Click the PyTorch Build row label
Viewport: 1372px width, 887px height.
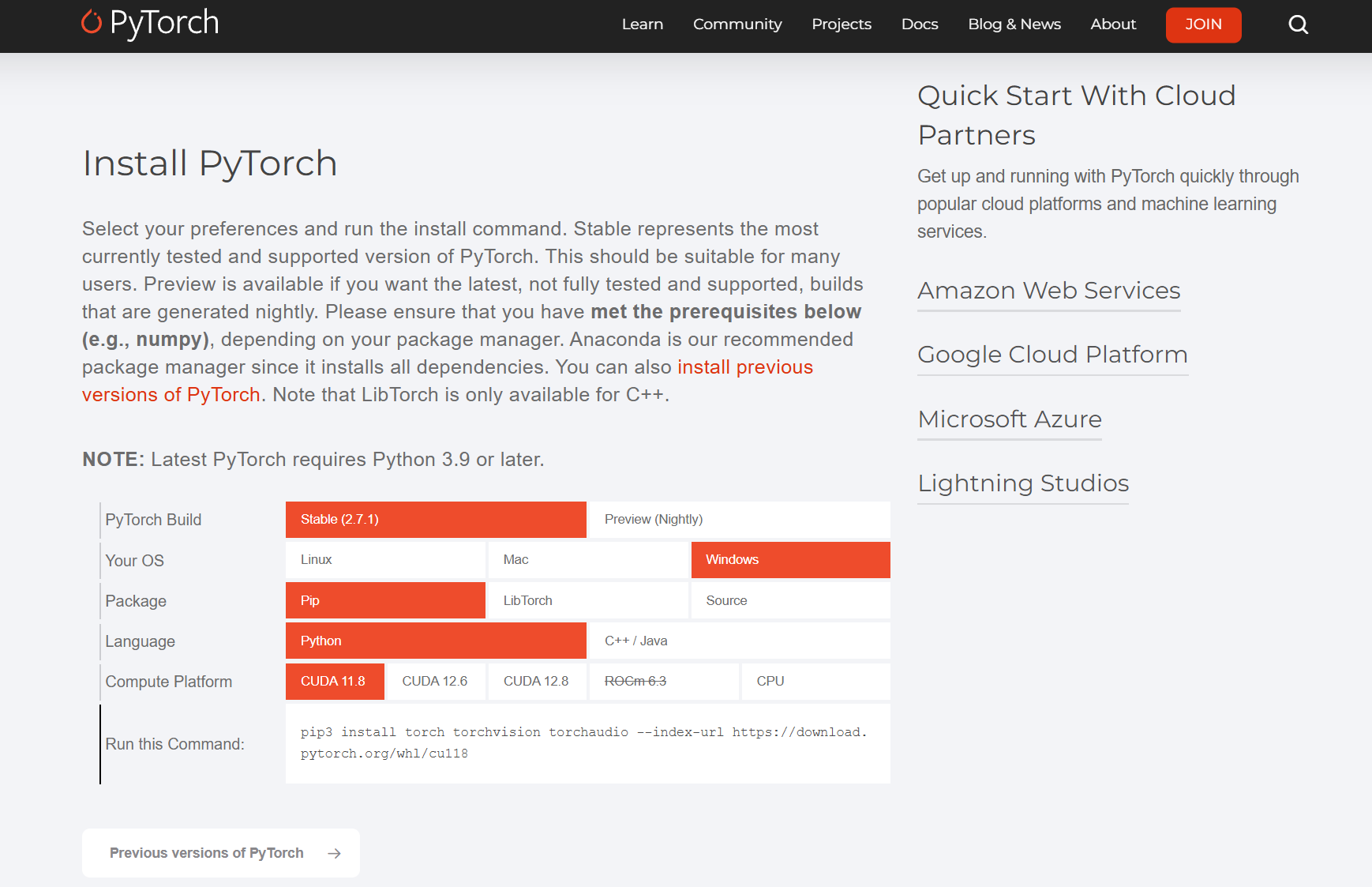153,520
